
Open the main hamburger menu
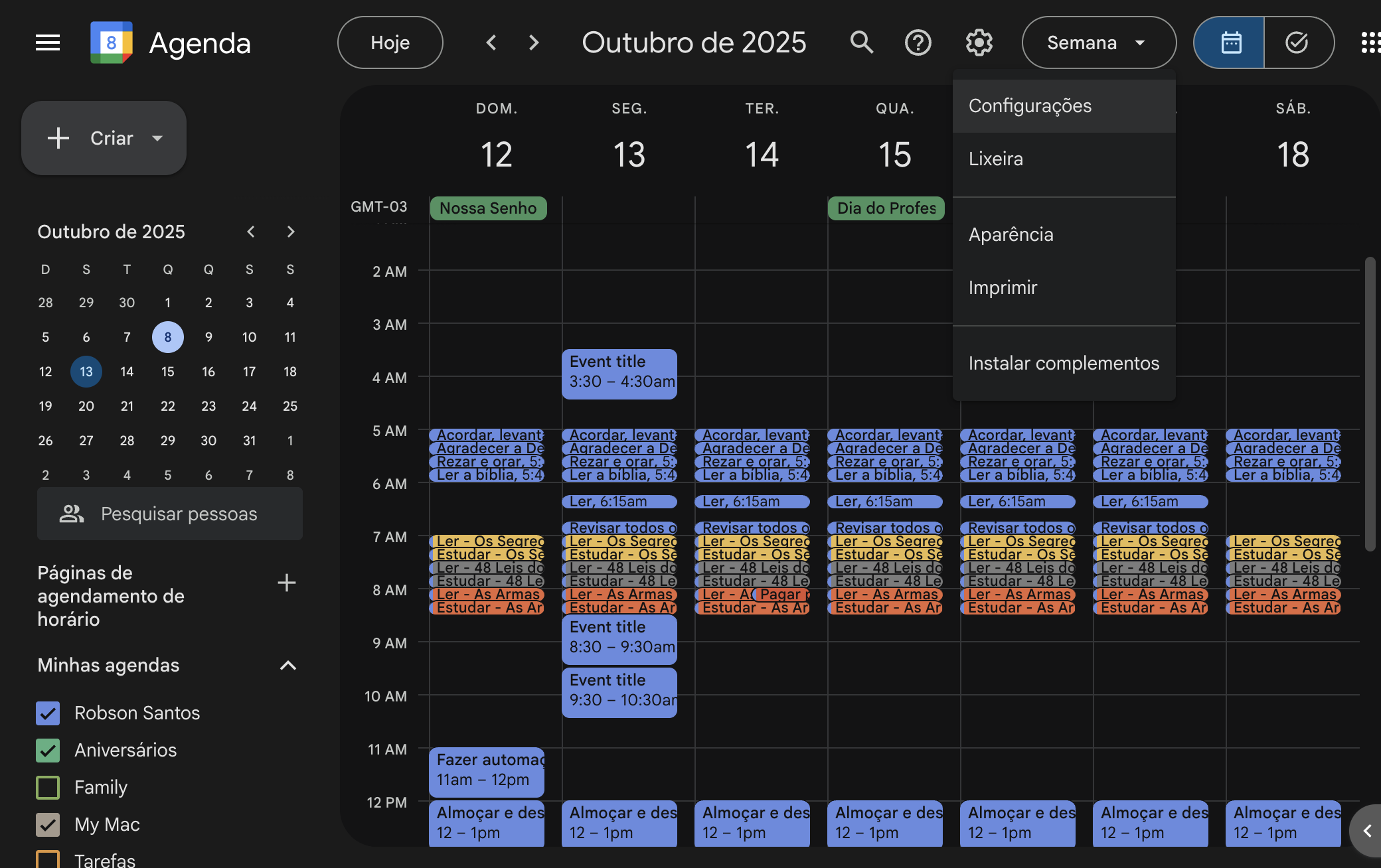[x=48, y=43]
